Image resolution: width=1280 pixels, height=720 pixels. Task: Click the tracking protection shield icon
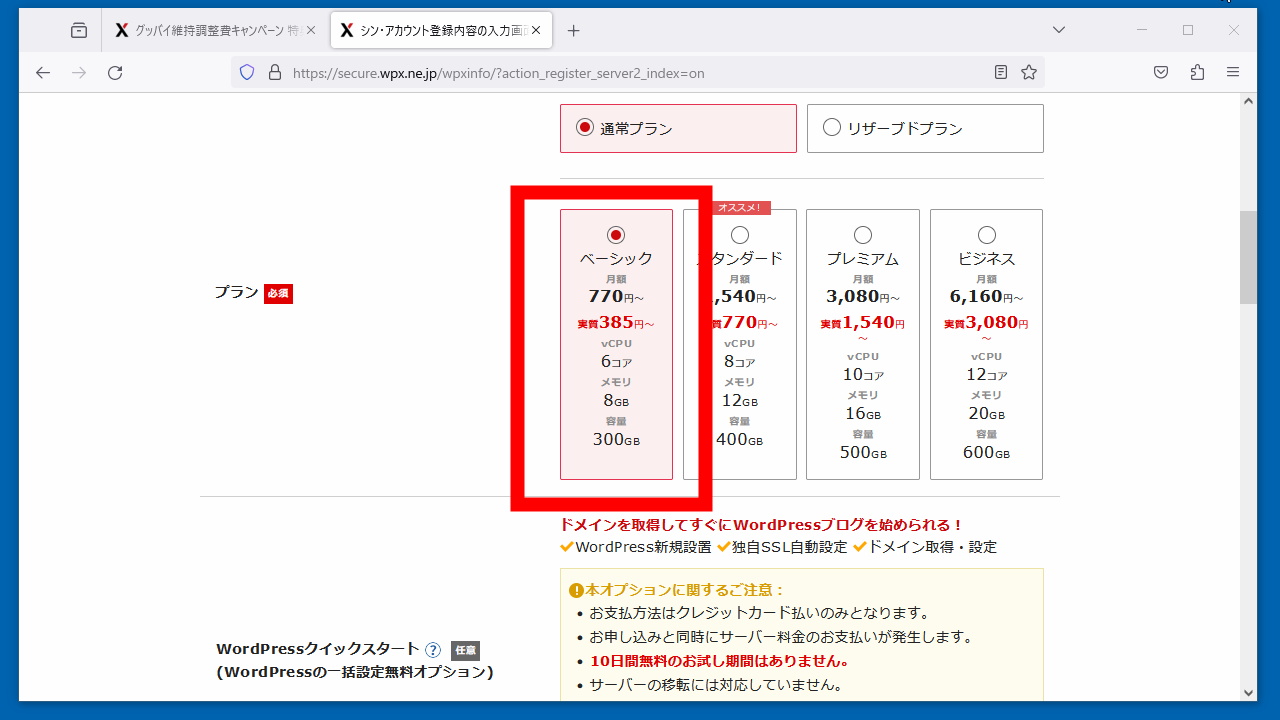[247, 72]
